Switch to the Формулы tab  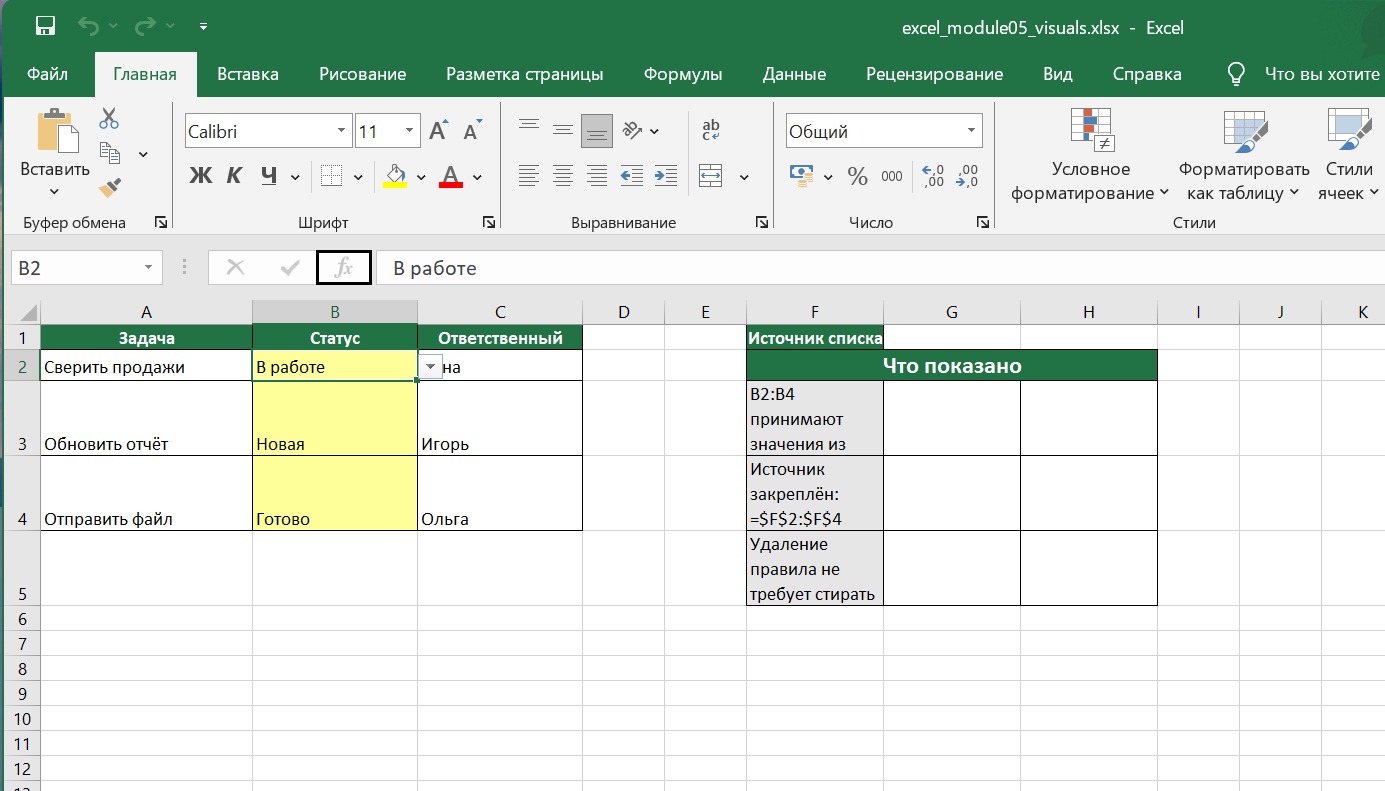pos(683,74)
